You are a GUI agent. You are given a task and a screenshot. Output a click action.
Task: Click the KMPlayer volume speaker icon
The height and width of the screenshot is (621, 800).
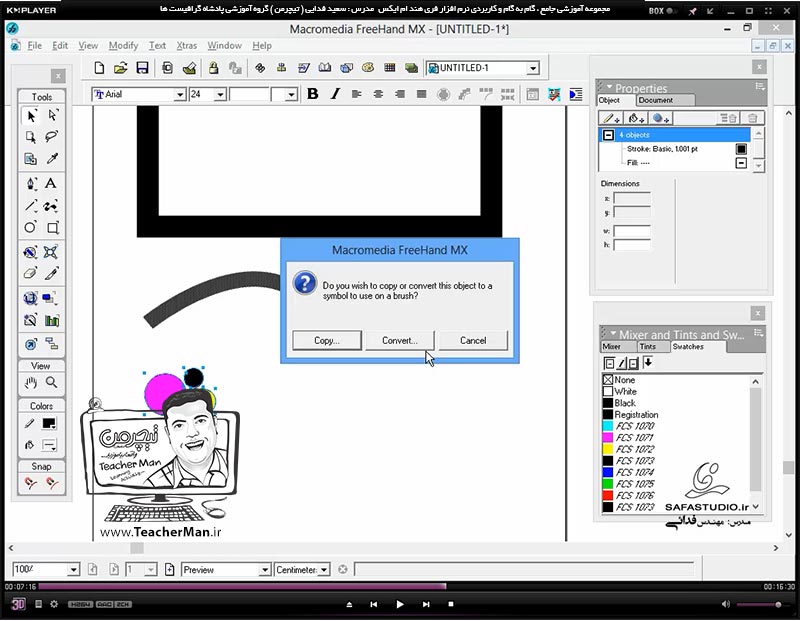pos(726,604)
